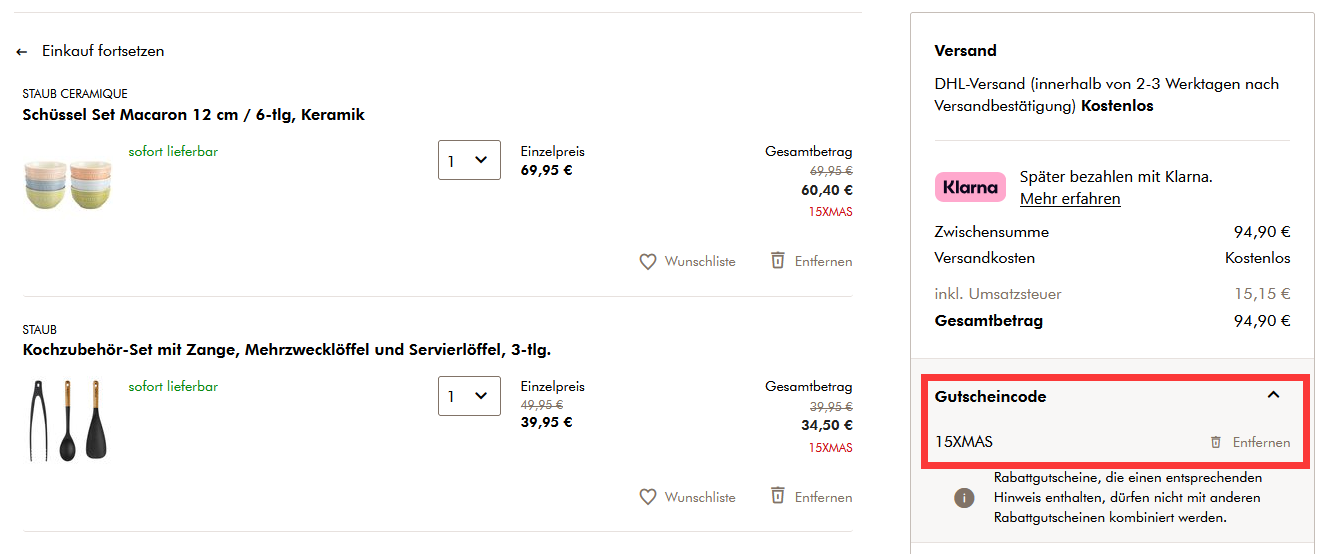Click the back arrow beside Einkauf fortsetzen
Viewport: 1324px width, 554px height.
(x=22, y=51)
